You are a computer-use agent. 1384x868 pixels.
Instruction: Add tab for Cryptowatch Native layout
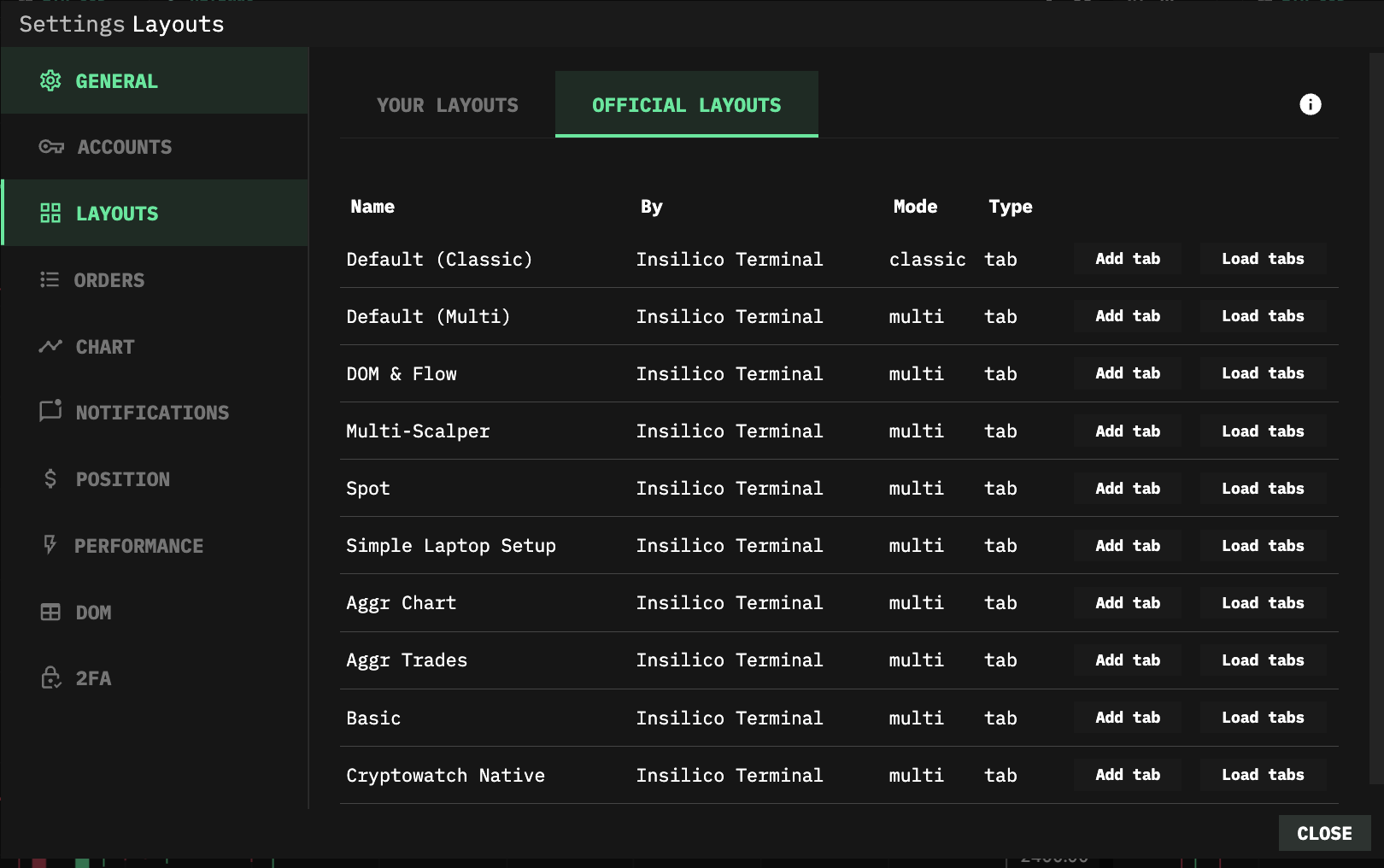pyautogui.click(x=1127, y=775)
